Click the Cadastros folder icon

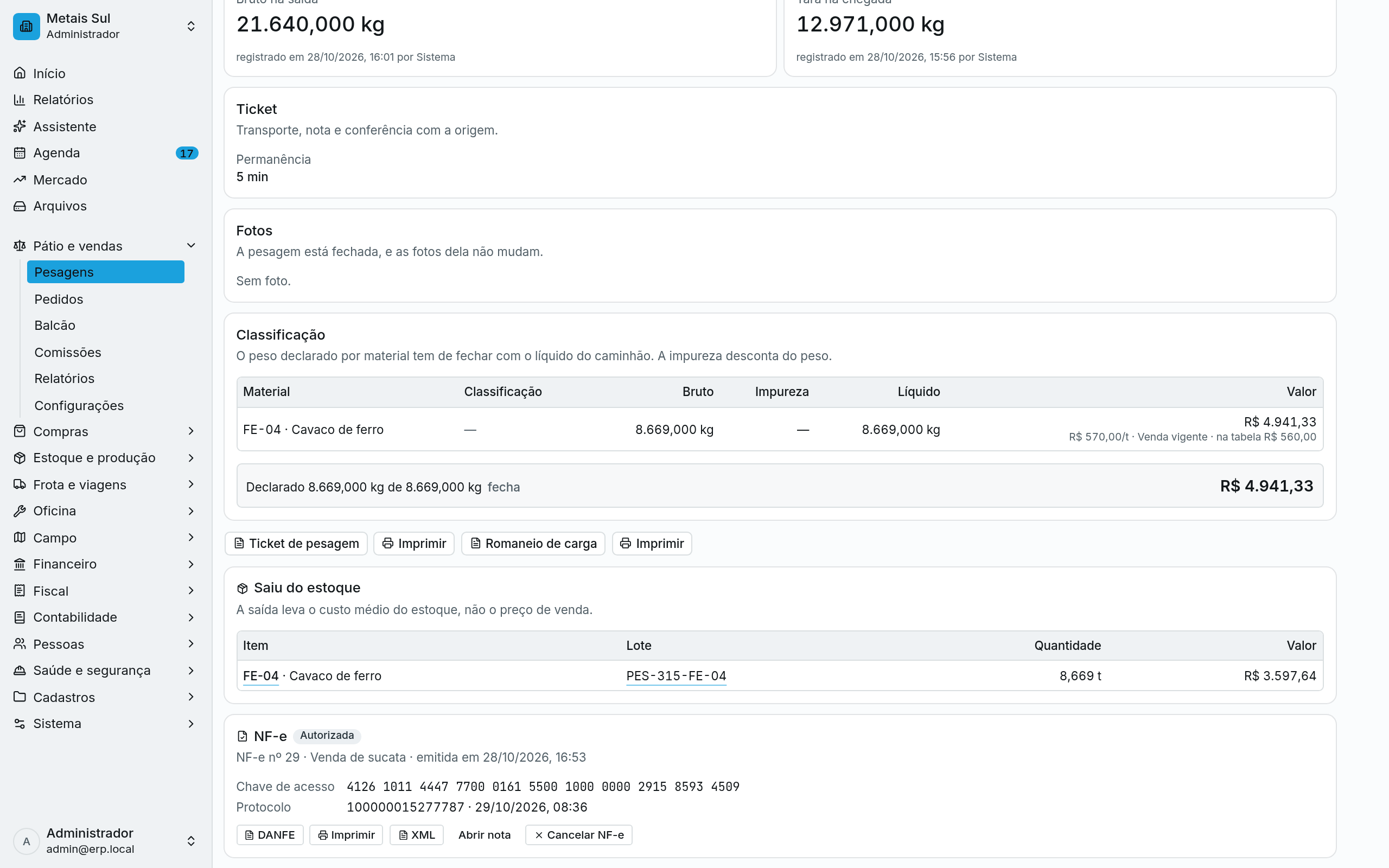tap(20, 697)
